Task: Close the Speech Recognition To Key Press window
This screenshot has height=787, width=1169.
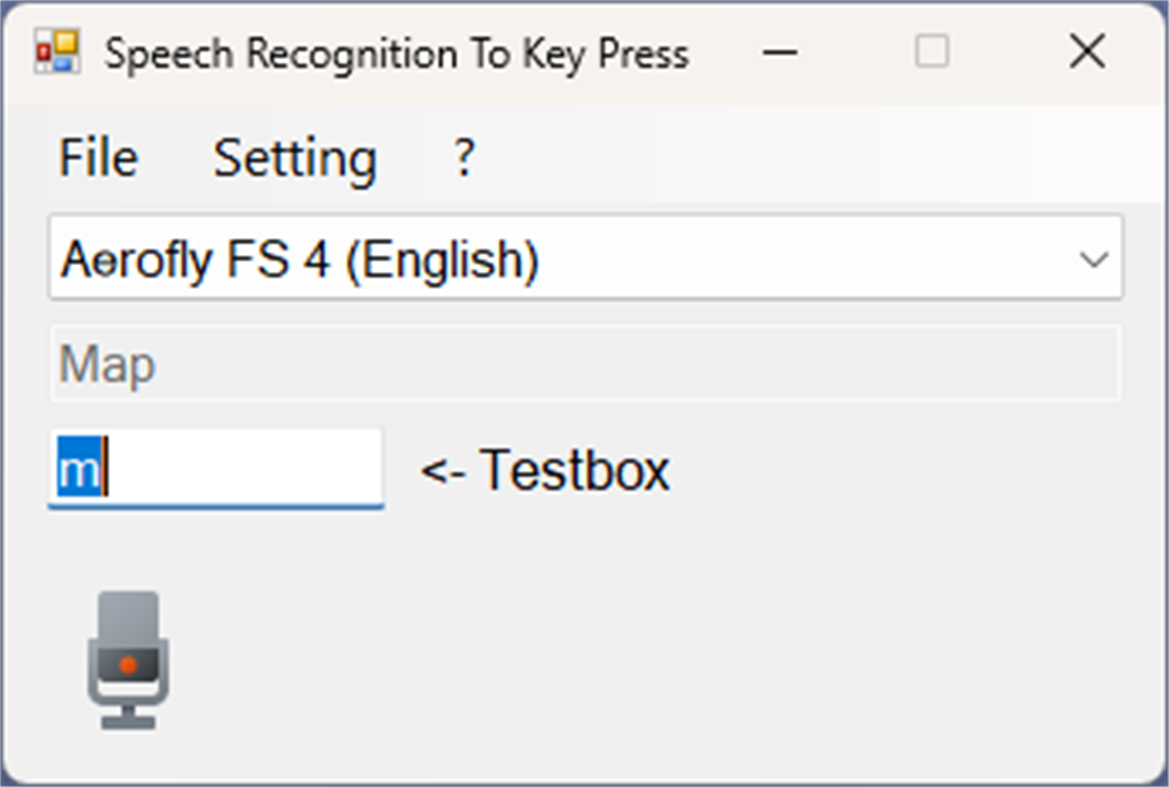Action: (x=1087, y=52)
